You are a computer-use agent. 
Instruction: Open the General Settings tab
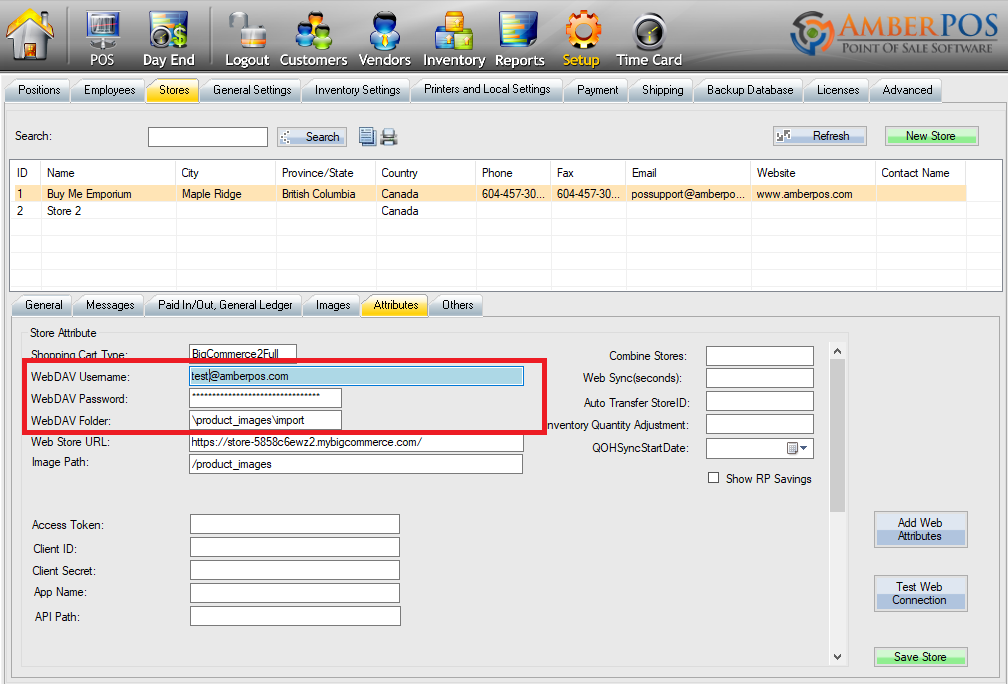(252, 90)
